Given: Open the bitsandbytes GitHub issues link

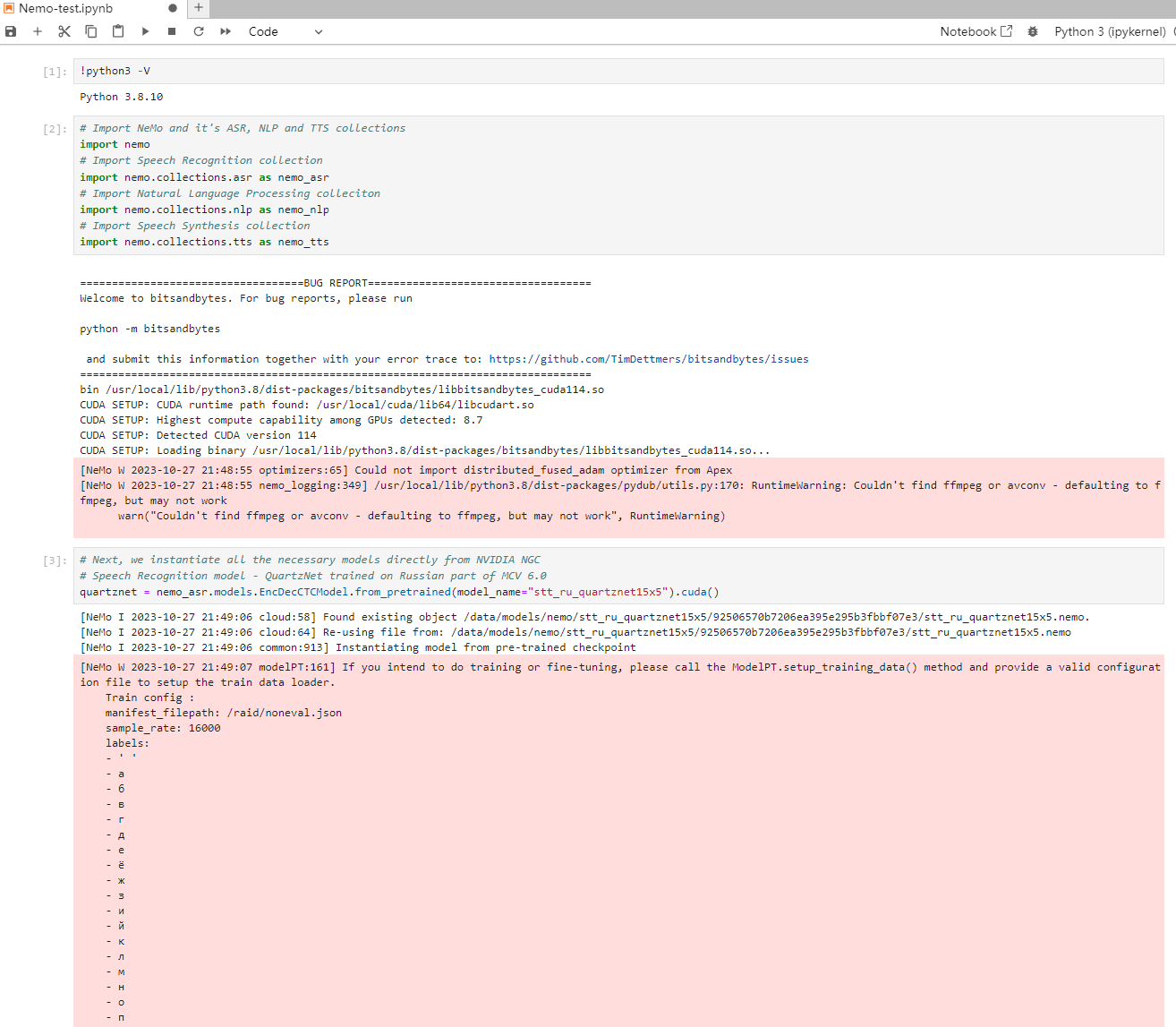Looking at the screenshot, I should pos(649,359).
